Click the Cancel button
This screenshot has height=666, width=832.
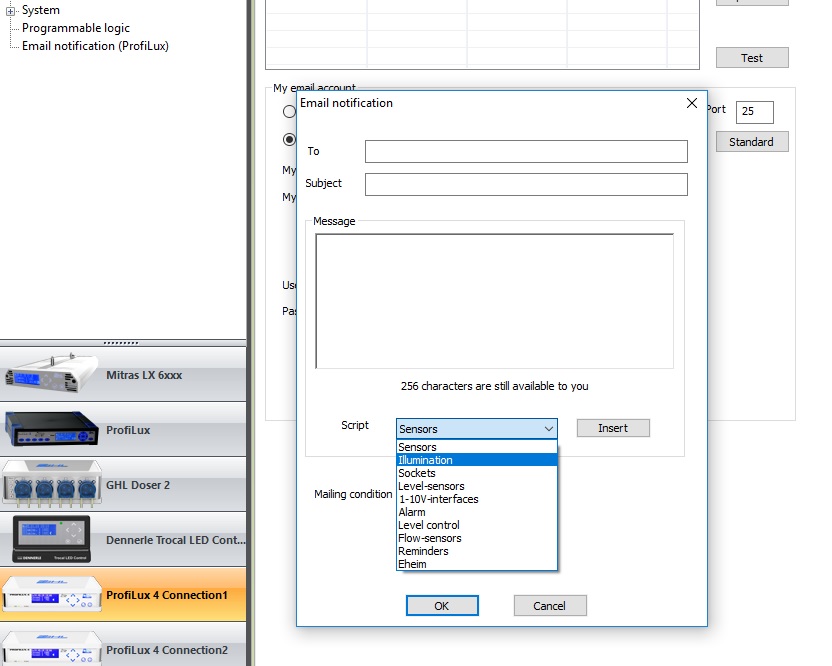click(550, 606)
